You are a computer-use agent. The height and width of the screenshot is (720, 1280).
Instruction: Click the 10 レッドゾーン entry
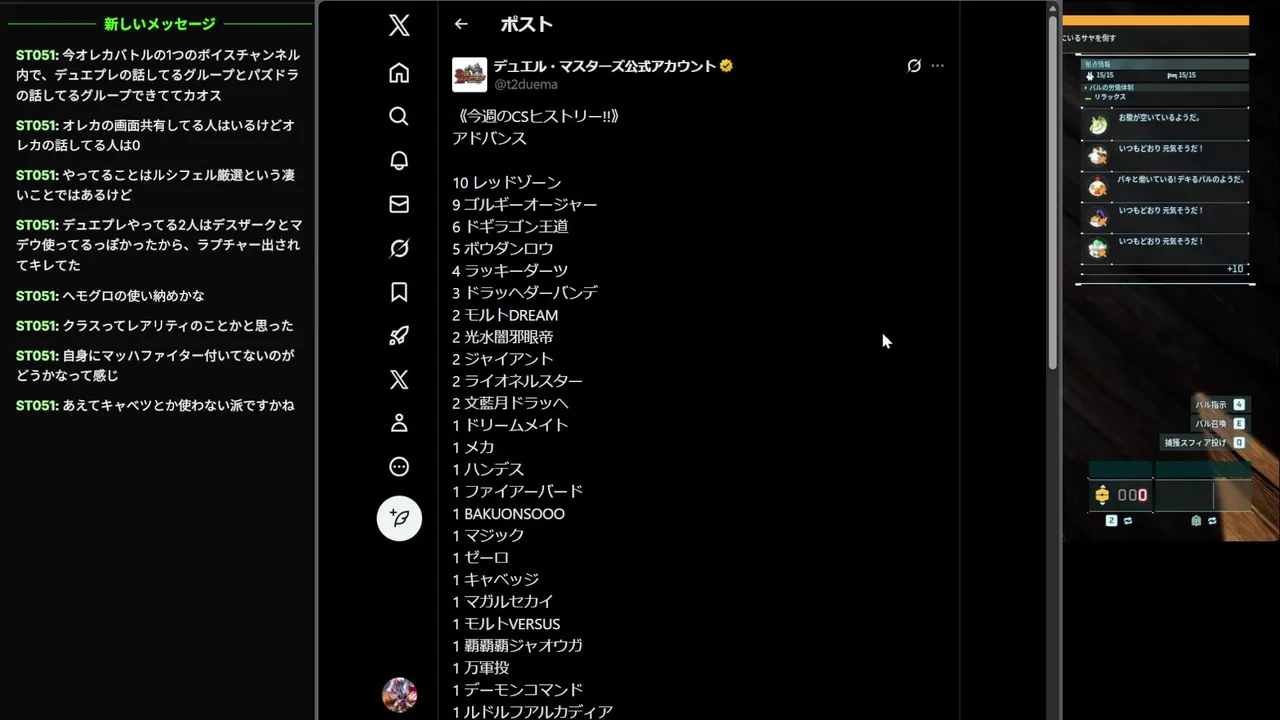(507, 182)
